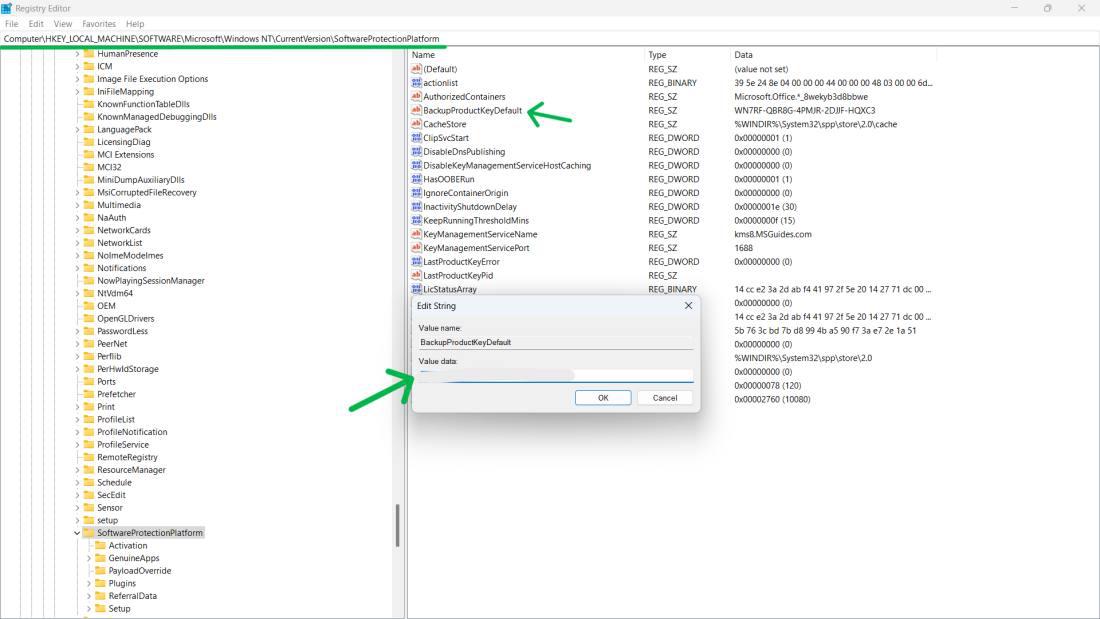Click the Registry Editor app icon
Screen dimensions: 1100x619
point(6,8)
